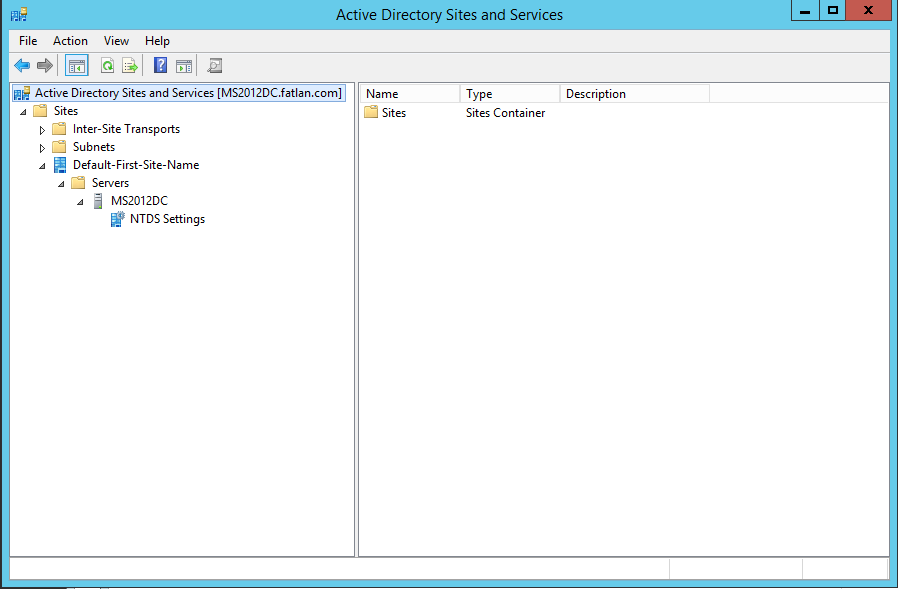Select Inter-Site Transports label

point(127,129)
